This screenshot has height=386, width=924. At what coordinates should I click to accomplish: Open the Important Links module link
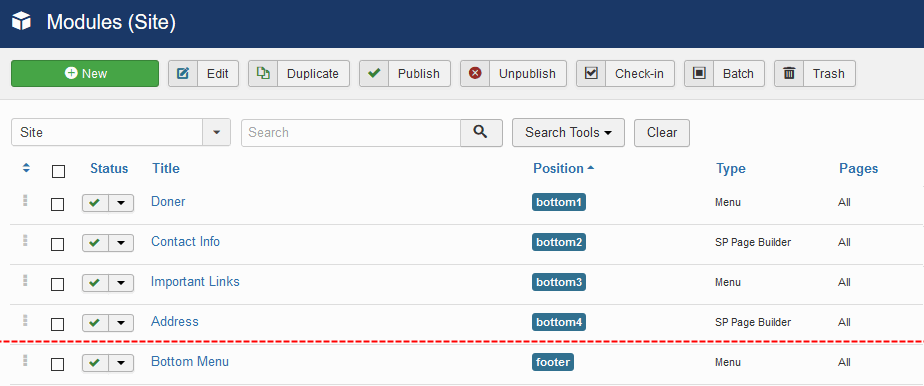195,282
